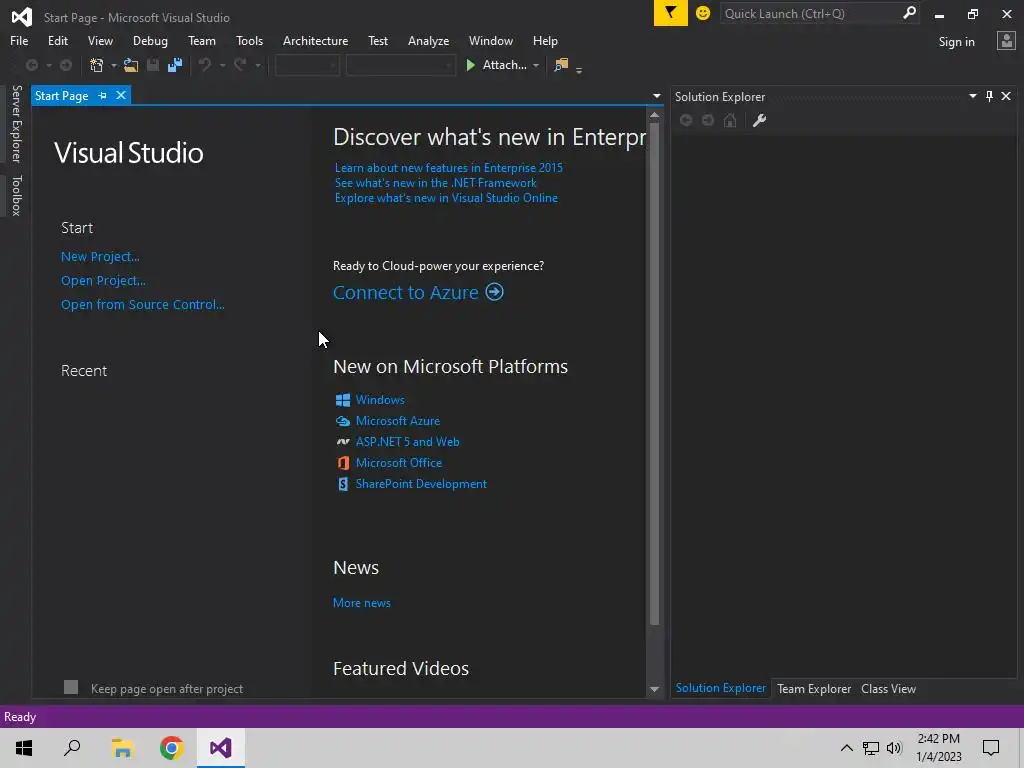Open the Solution Configurations combo box
Image resolution: width=1024 pixels, height=768 pixels.
pyautogui.click(x=307, y=65)
